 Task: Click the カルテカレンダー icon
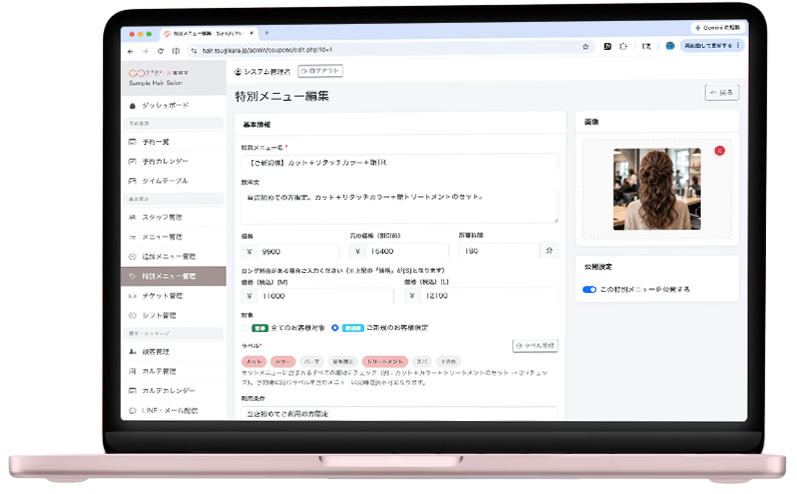[133, 390]
